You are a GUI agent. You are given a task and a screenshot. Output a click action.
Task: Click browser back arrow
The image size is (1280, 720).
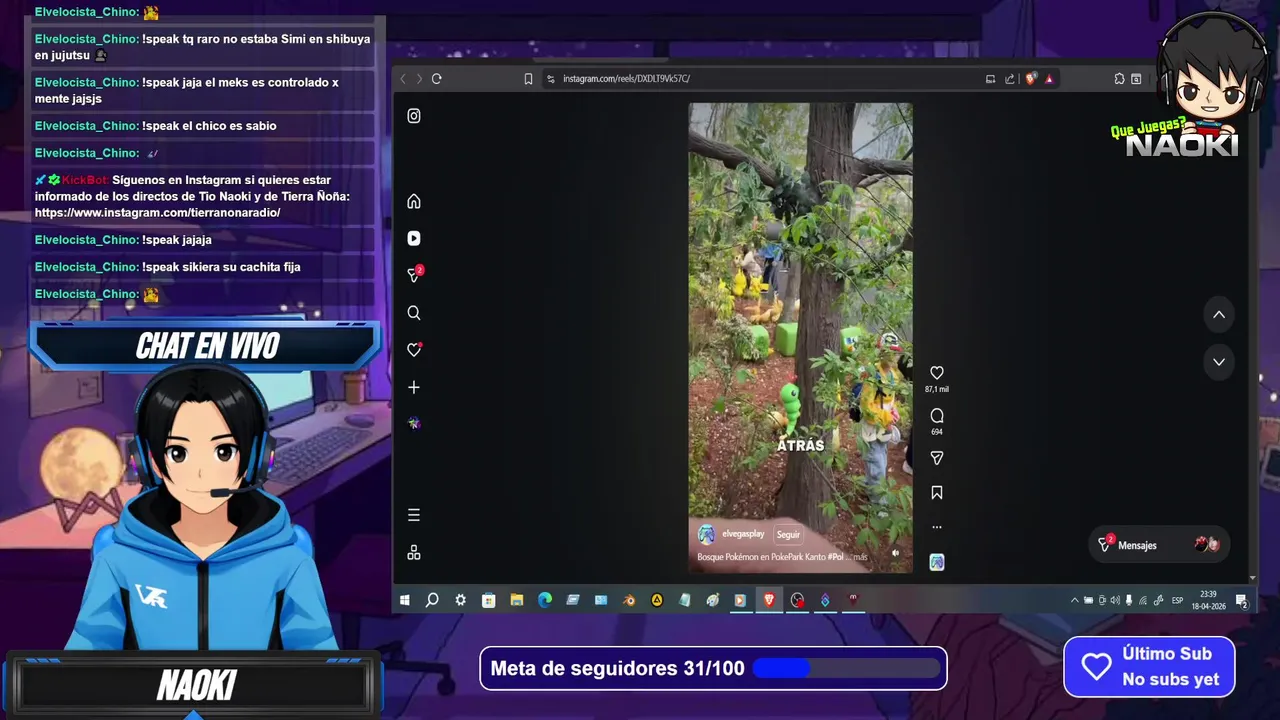403,79
